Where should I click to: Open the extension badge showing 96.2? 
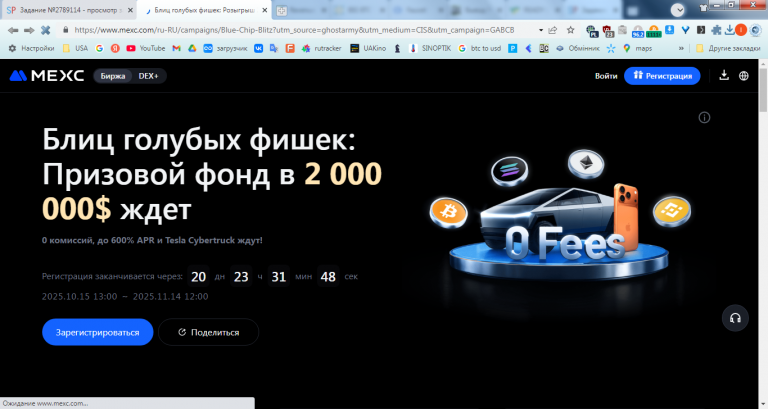tap(638, 31)
